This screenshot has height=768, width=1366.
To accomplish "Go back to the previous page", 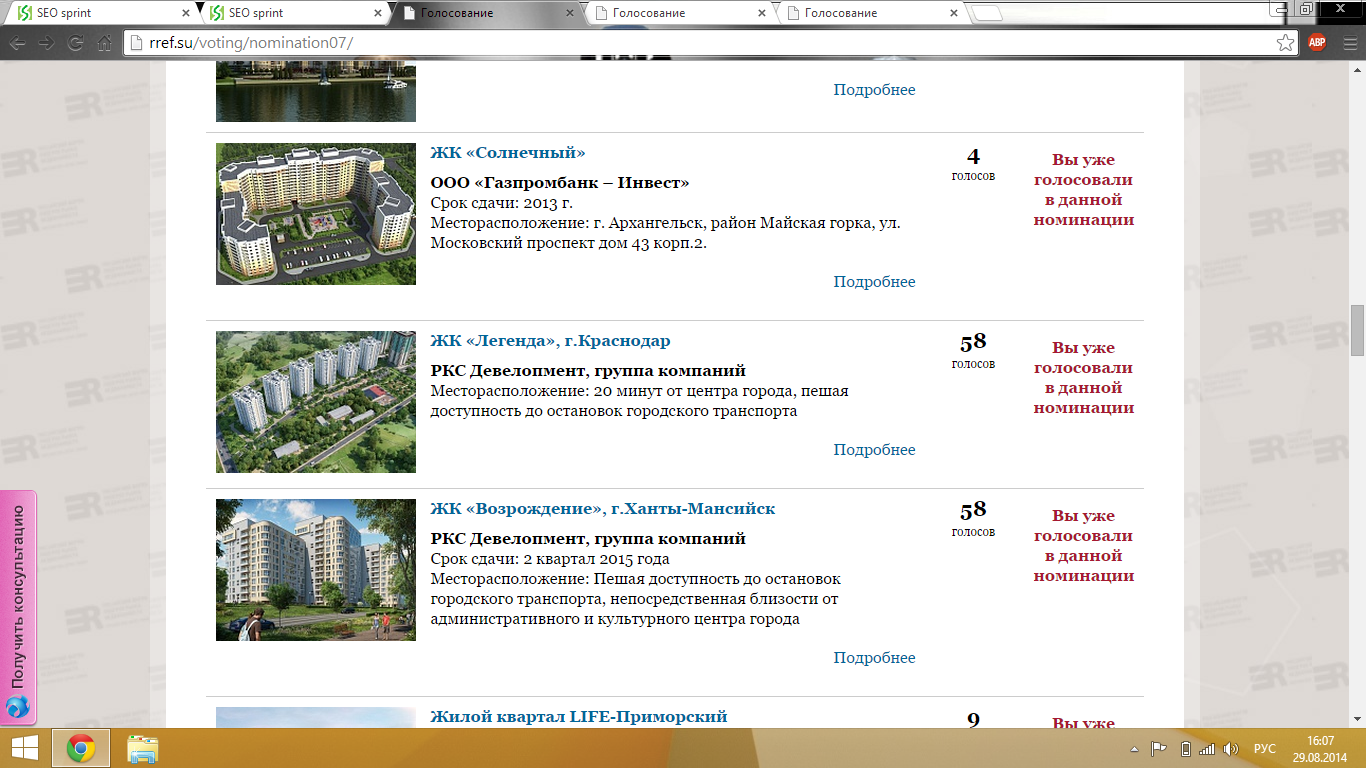I will 17,43.
